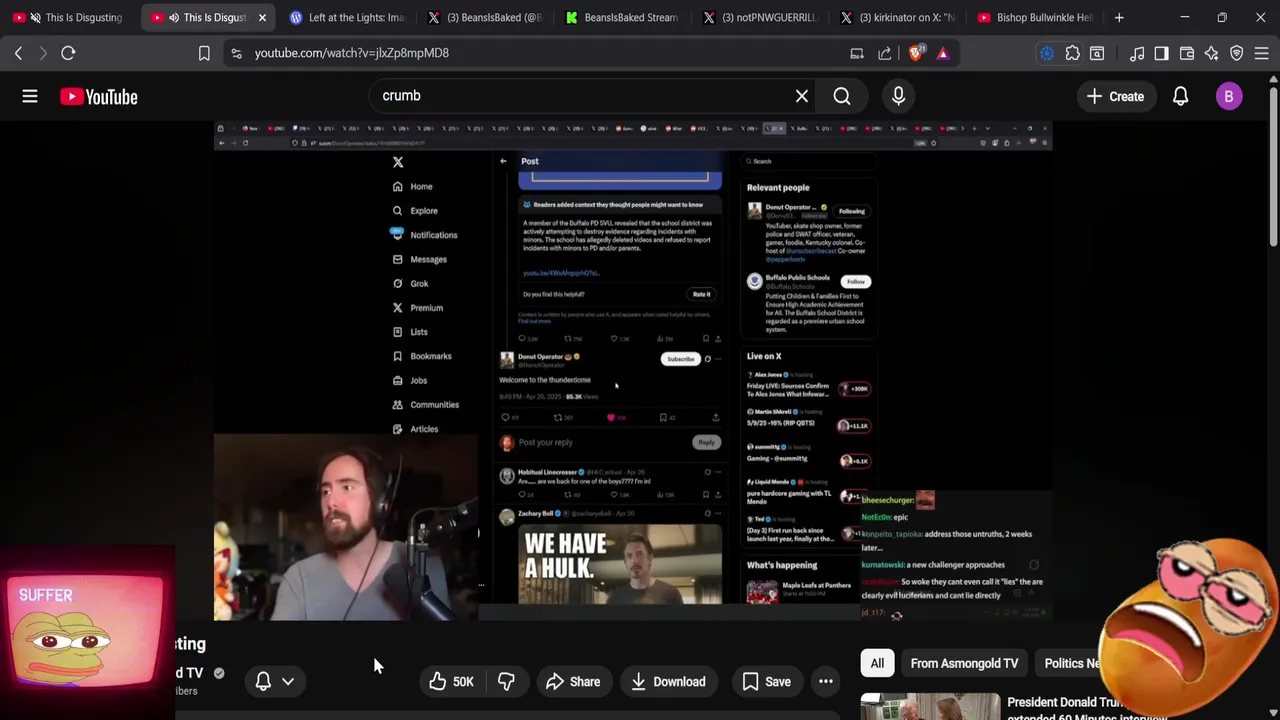This screenshot has width=1280, height=720.
Task: Clear the search box text 'crumb'
Action: click(801, 96)
